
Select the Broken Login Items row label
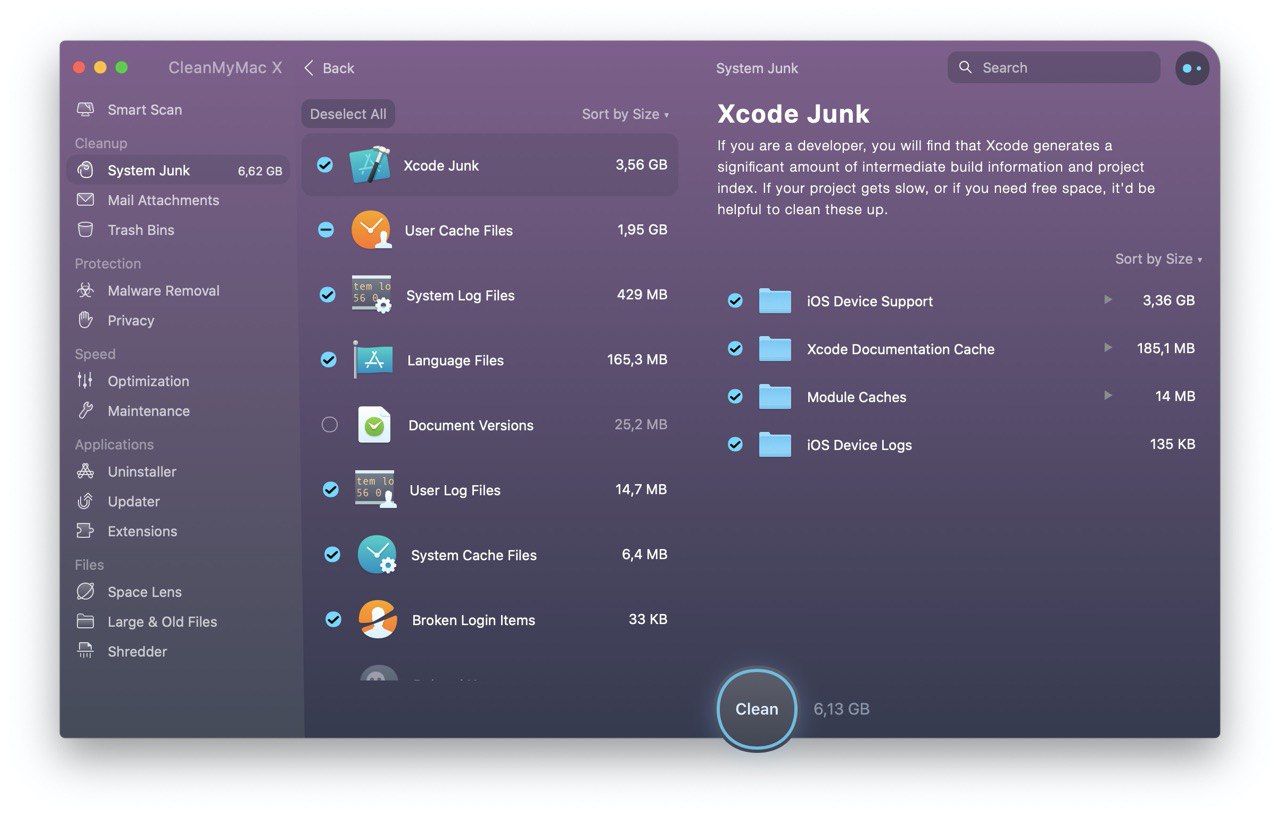[473, 620]
